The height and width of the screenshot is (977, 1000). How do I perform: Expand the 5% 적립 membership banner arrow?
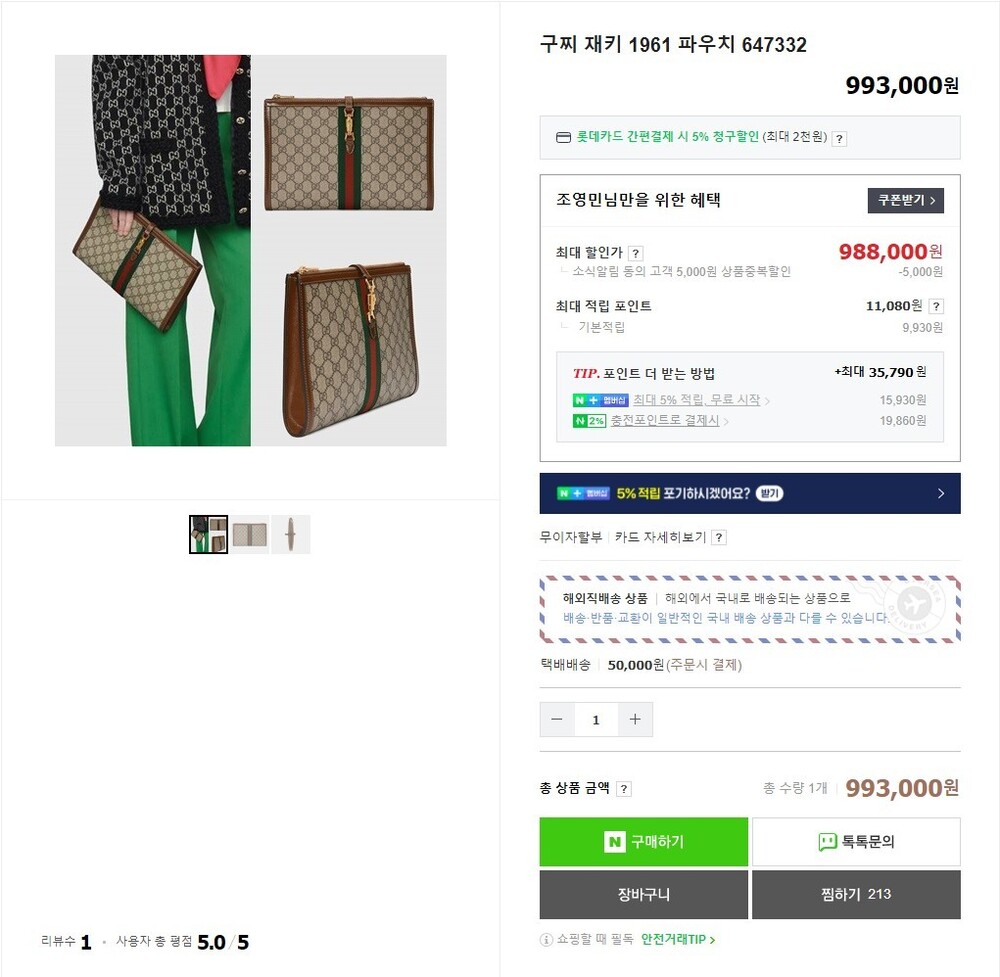tap(941, 494)
